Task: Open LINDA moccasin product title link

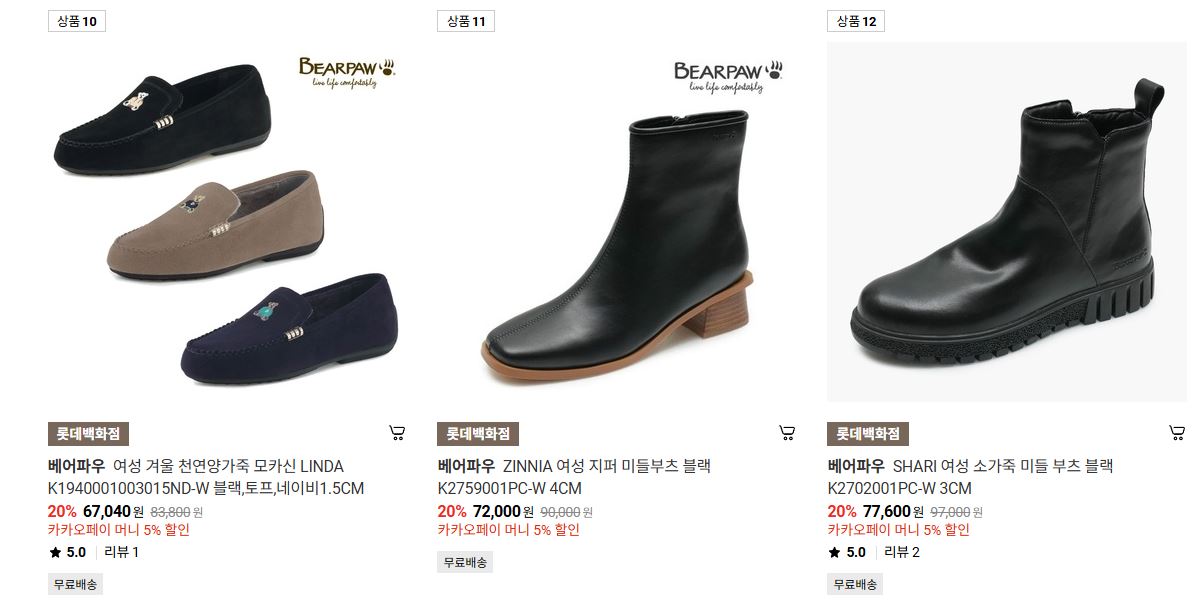Action: tap(206, 477)
